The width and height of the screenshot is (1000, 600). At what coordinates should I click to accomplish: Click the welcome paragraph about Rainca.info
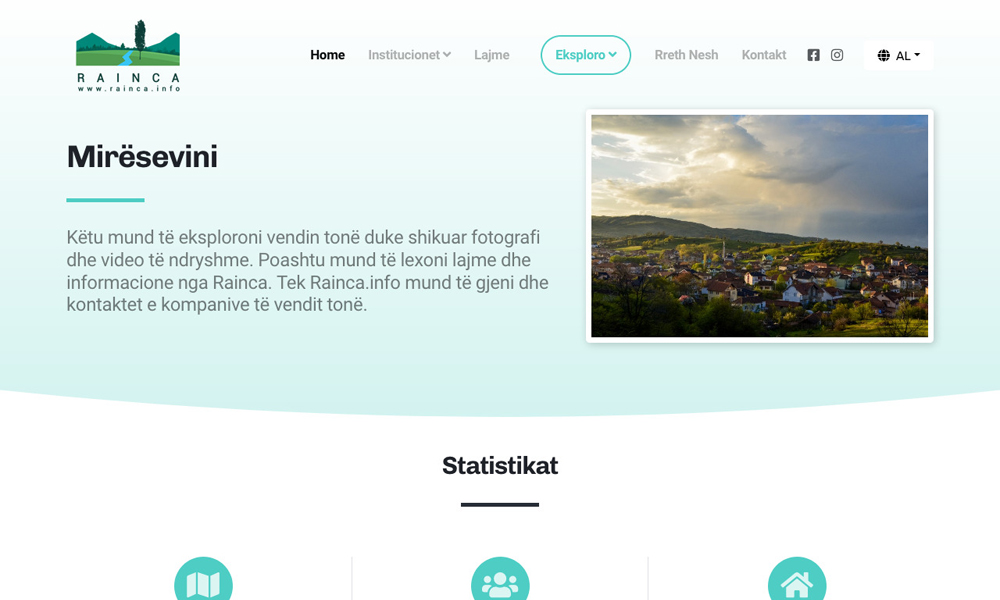pos(307,271)
